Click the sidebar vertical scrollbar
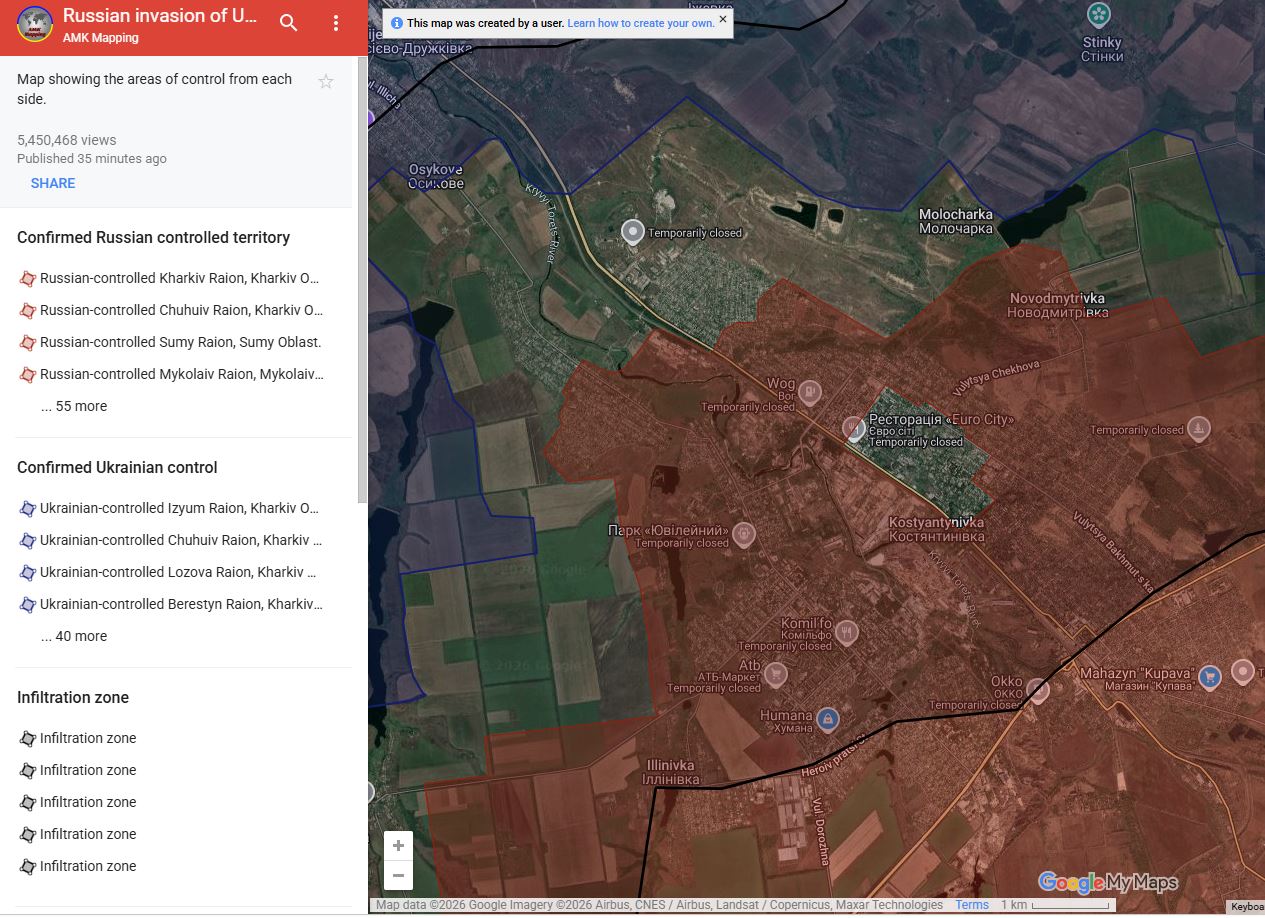Viewport: 1265px width, 918px height. coord(363,280)
